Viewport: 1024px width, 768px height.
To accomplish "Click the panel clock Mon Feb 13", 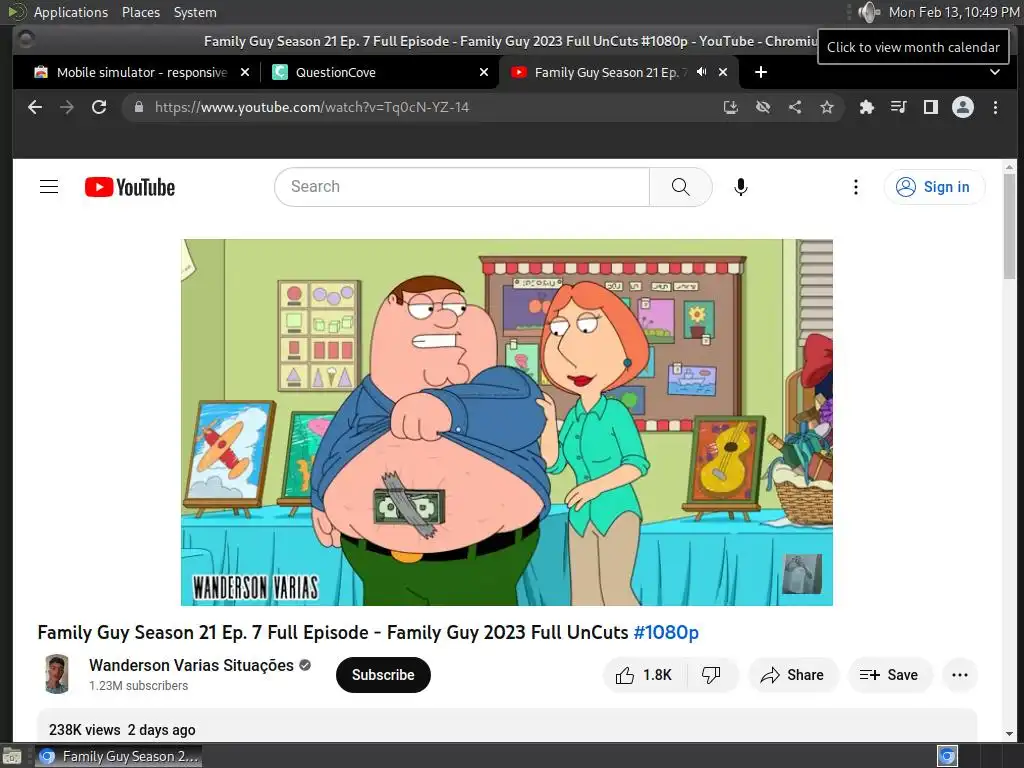I will tap(953, 12).
